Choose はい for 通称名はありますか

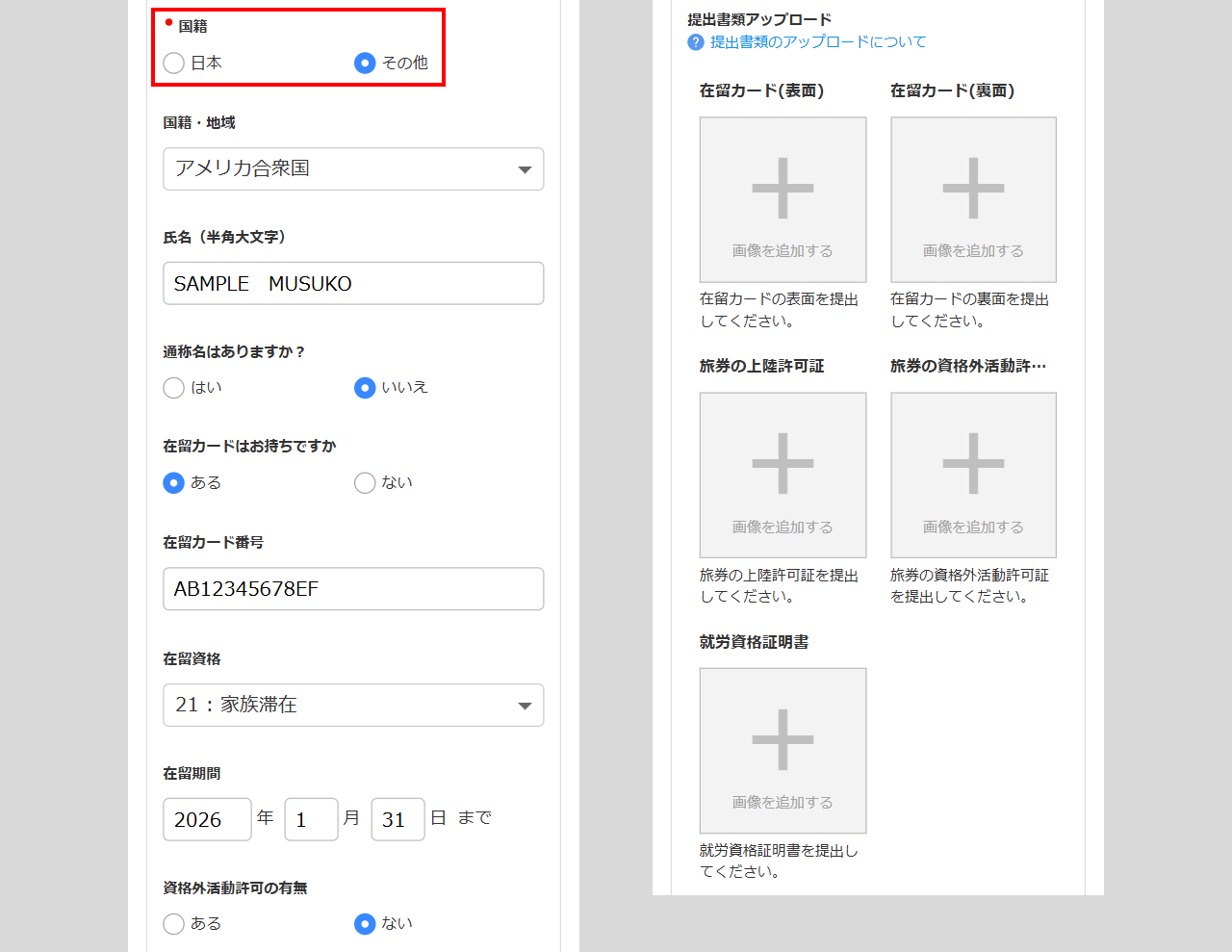click(174, 388)
